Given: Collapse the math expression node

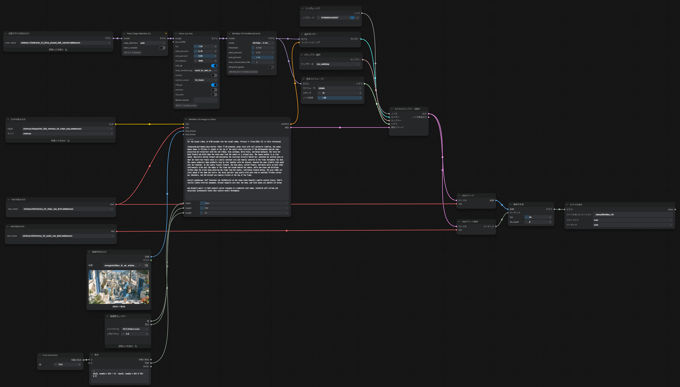Looking at the screenshot, I should (x=92, y=354).
